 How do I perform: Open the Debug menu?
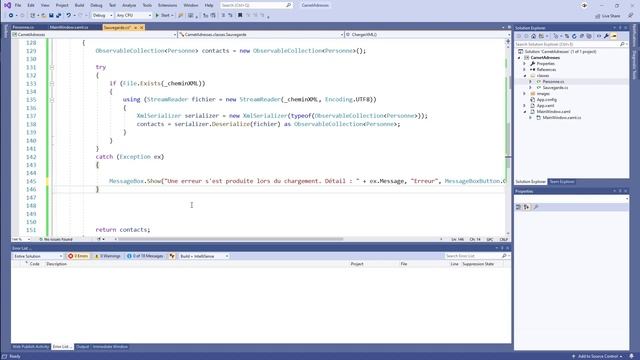96,5
